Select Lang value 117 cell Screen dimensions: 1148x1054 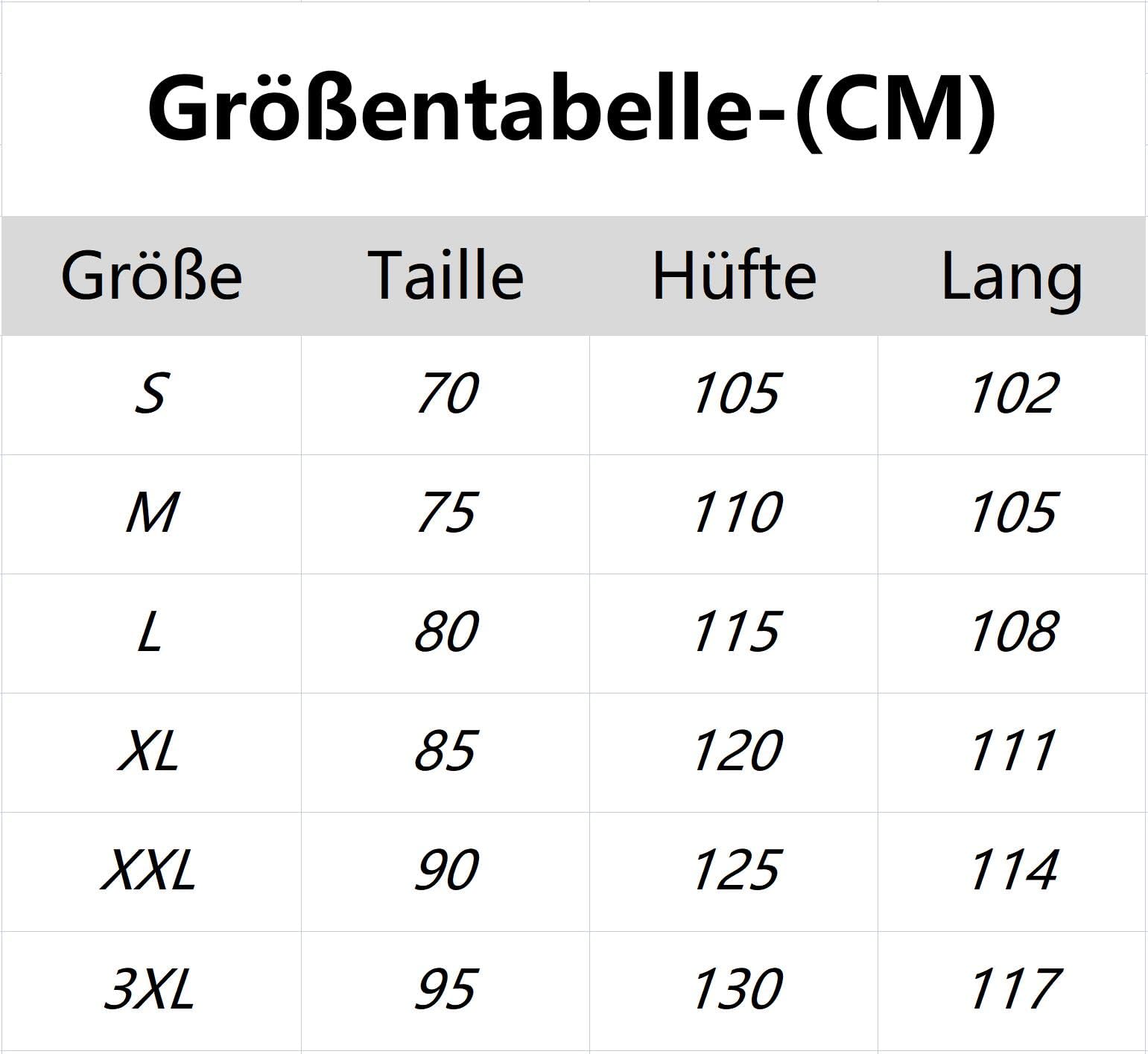click(x=1012, y=991)
